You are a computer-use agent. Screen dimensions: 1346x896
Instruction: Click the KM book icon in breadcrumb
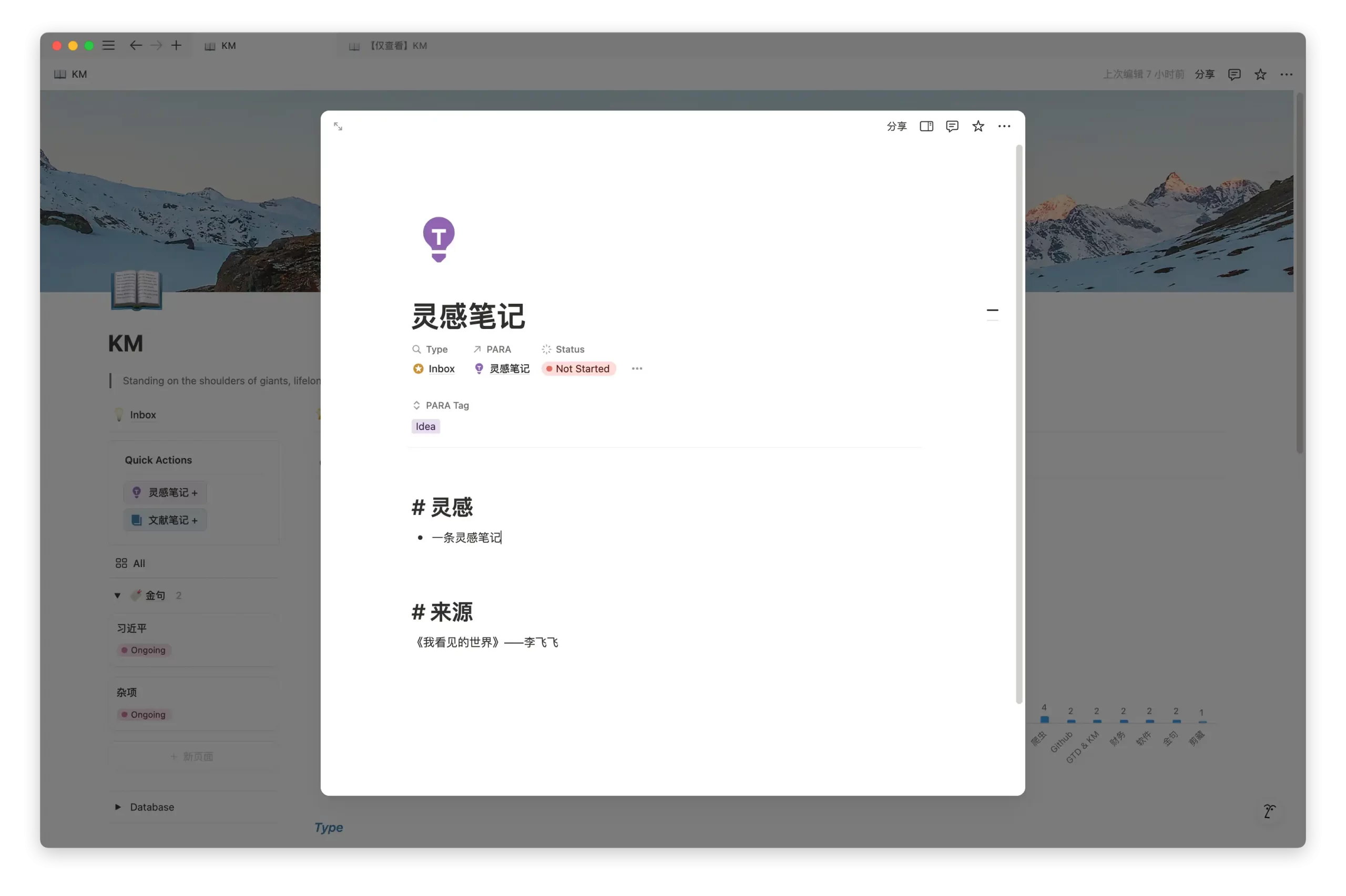tap(59, 74)
